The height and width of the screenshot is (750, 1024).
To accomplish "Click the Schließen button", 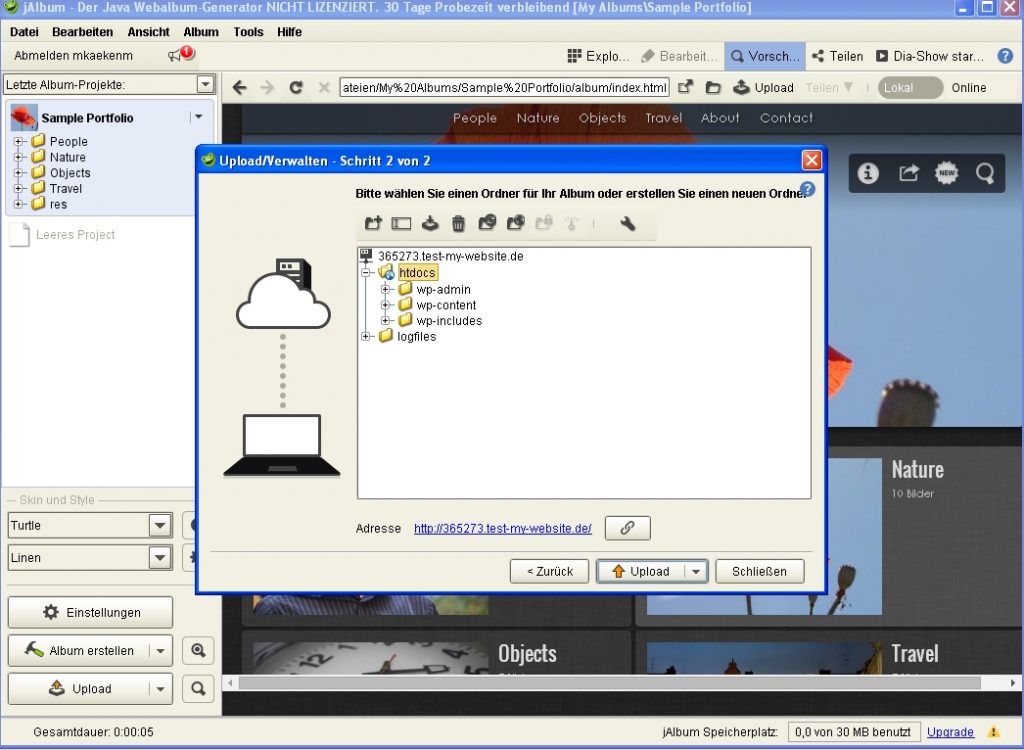I will (760, 571).
